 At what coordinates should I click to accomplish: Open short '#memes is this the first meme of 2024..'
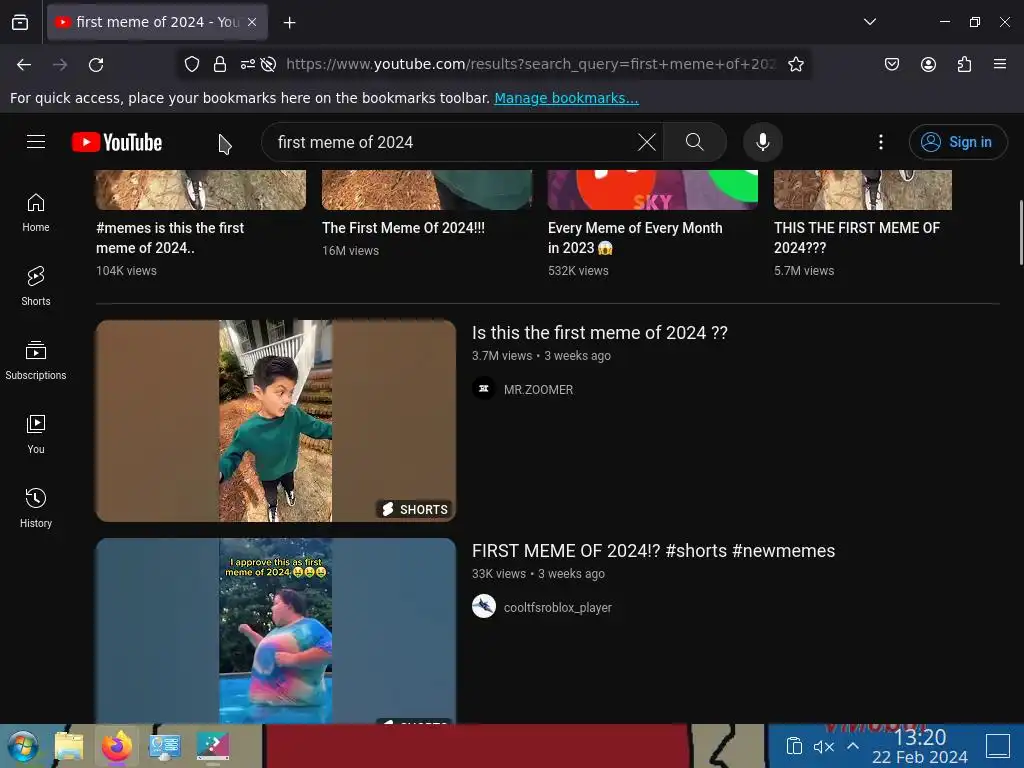point(170,238)
